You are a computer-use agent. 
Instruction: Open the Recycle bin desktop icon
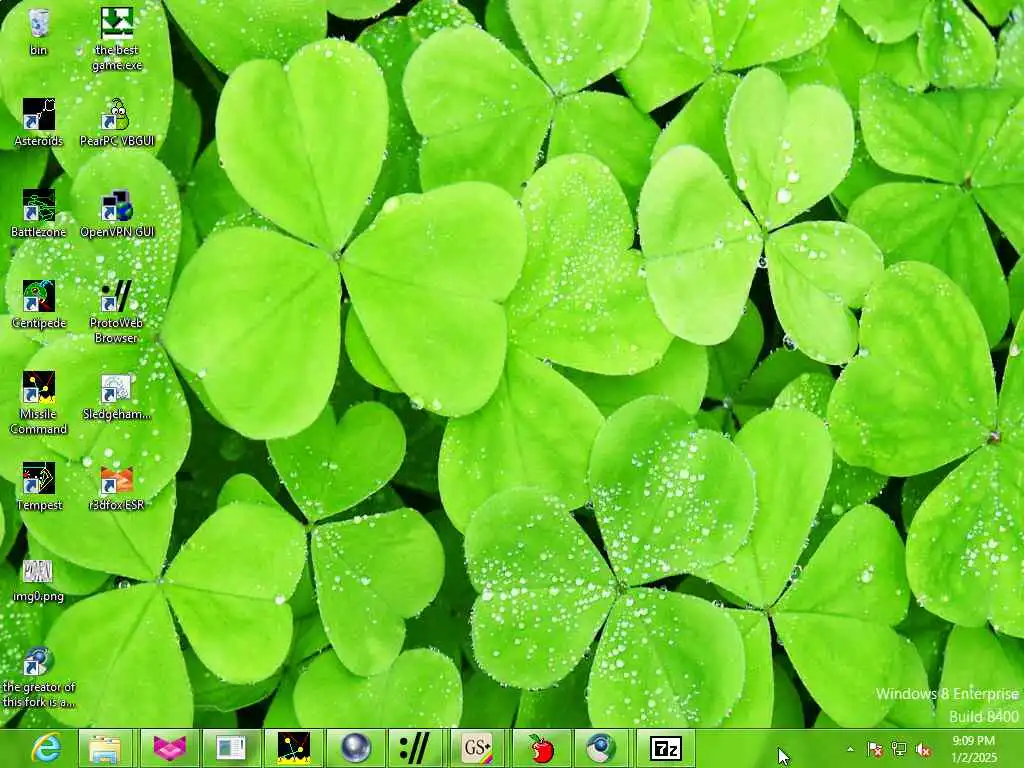pos(39,31)
